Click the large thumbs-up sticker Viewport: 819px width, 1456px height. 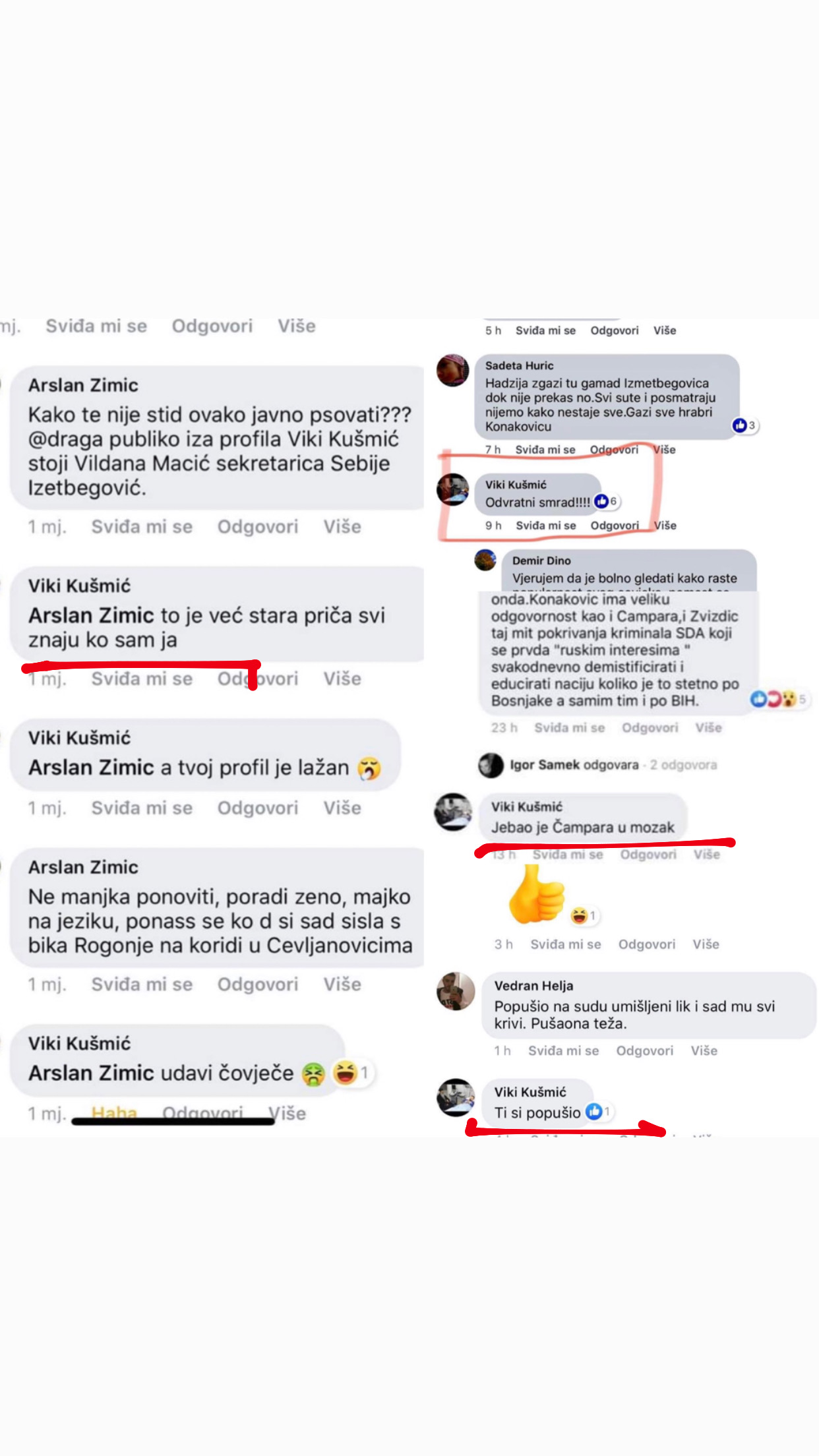(x=537, y=894)
